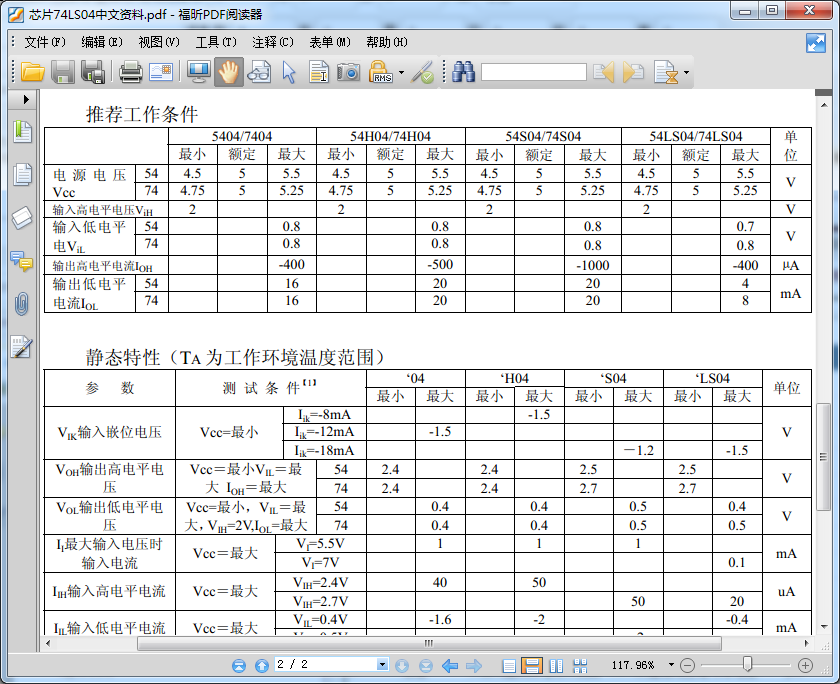Click the vertical scroll down arrow
This screenshot has height=684, width=840.
[823, 627]
